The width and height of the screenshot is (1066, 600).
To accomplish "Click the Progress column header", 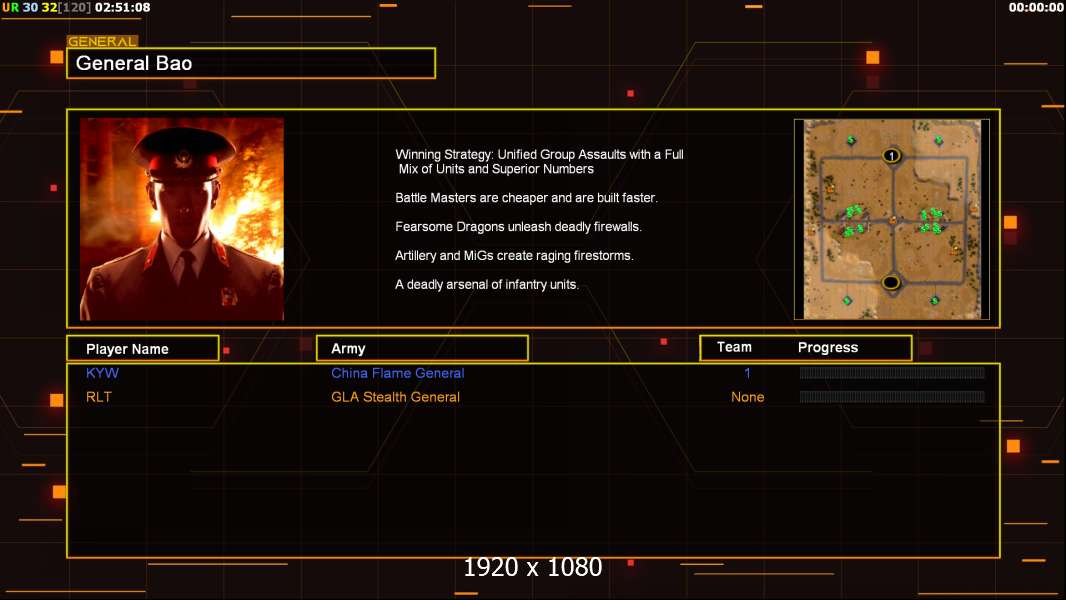I will [827, 347].
